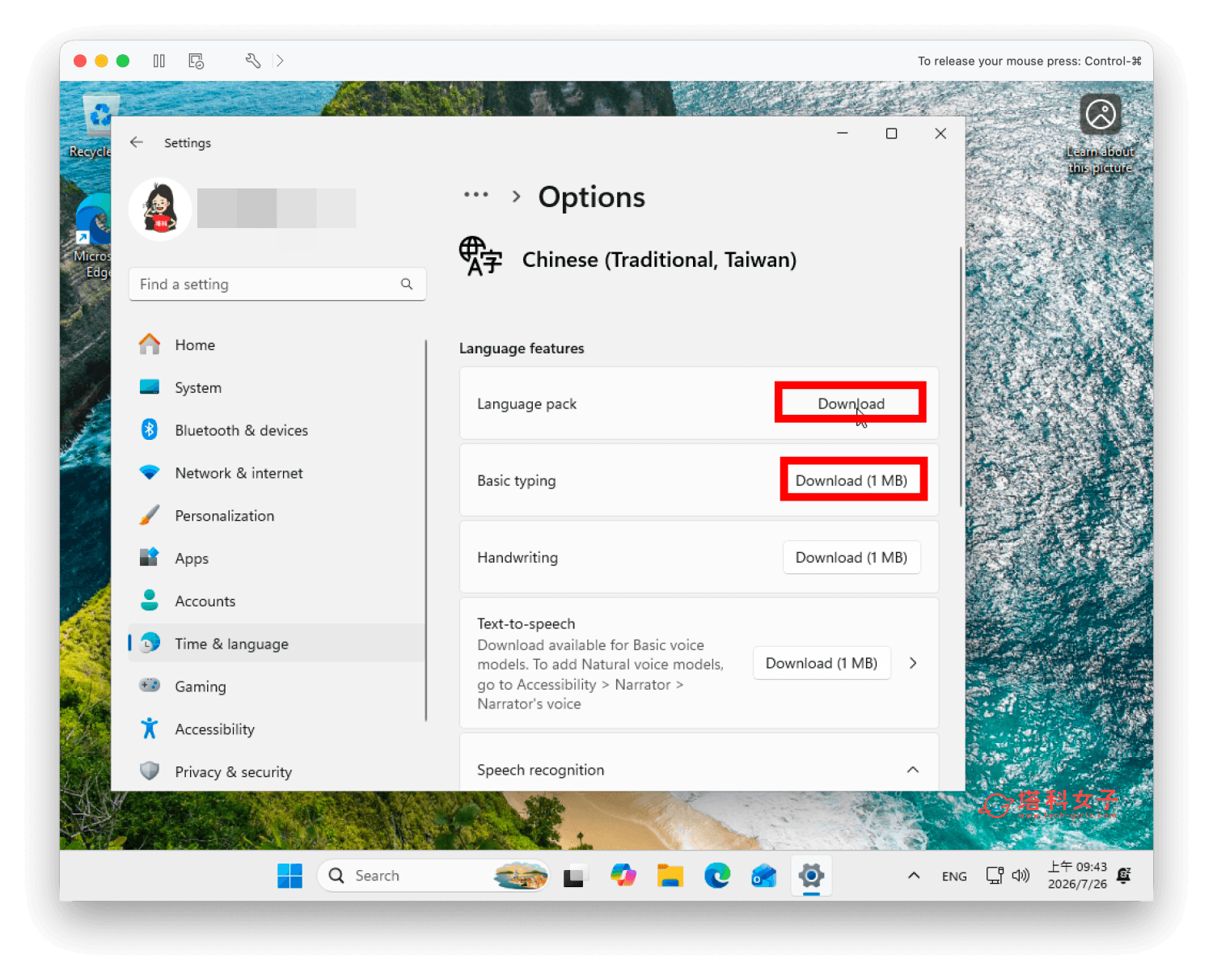Click the search magnifier in Find a setting

407,284
